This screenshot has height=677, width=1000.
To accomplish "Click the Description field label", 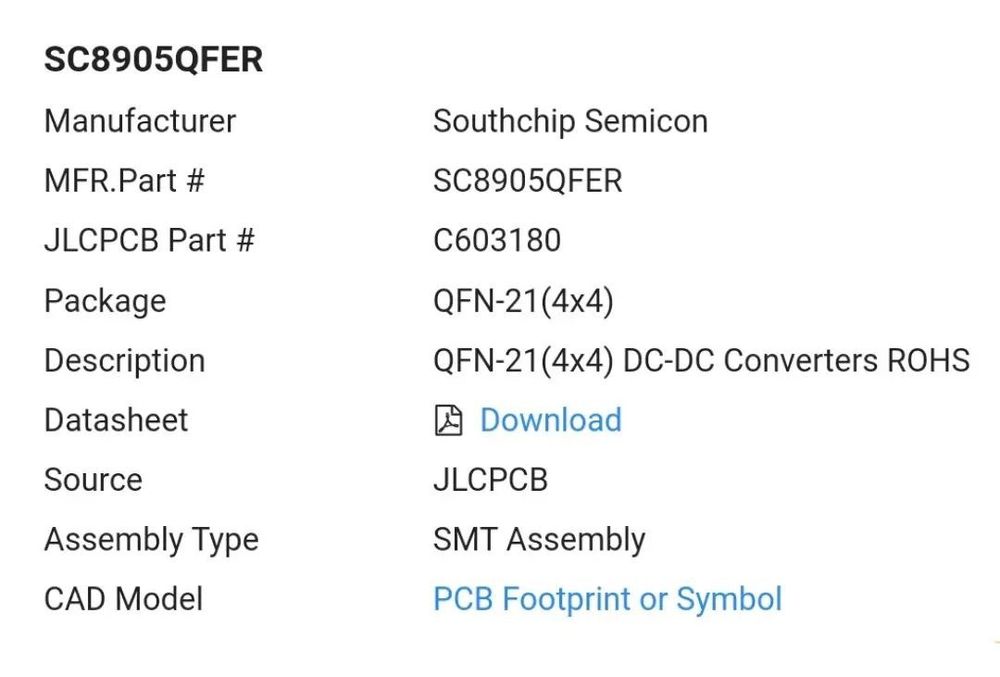I will pos(124,361).
